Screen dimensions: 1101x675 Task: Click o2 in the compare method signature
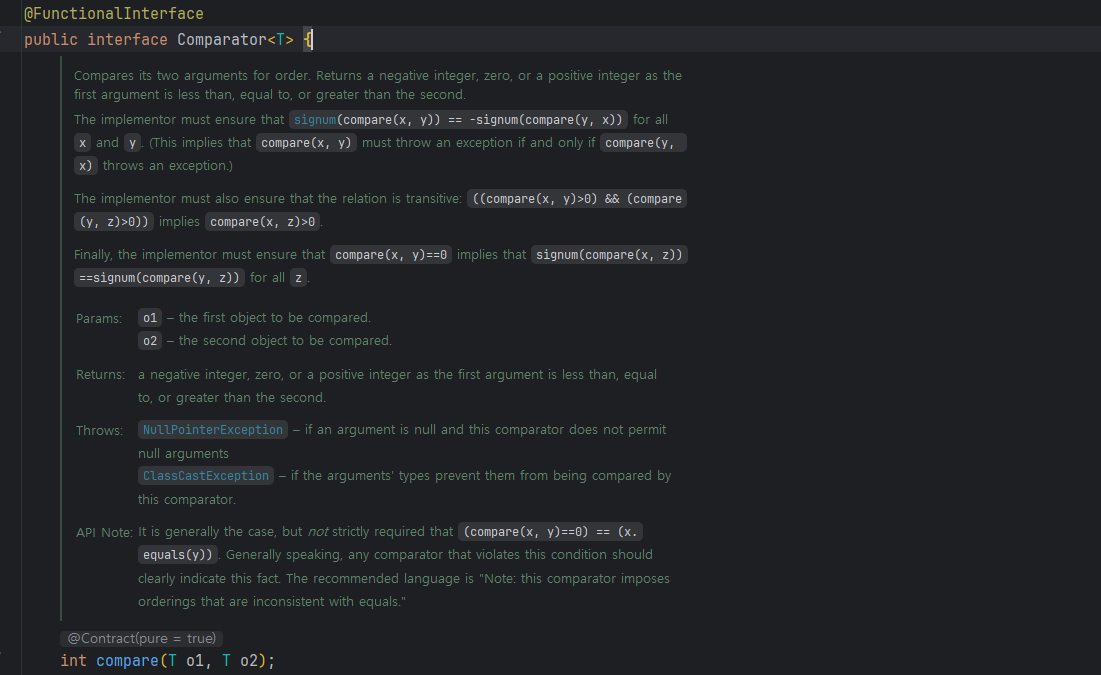[x=249, y=661]
